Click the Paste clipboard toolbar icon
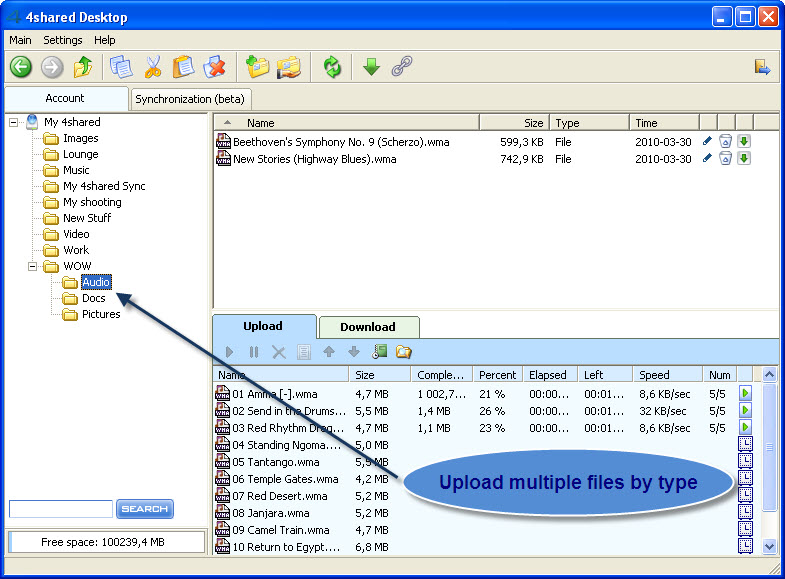This screenshot has height=579, width=785. pyautogui.click(x=184, y=67)
